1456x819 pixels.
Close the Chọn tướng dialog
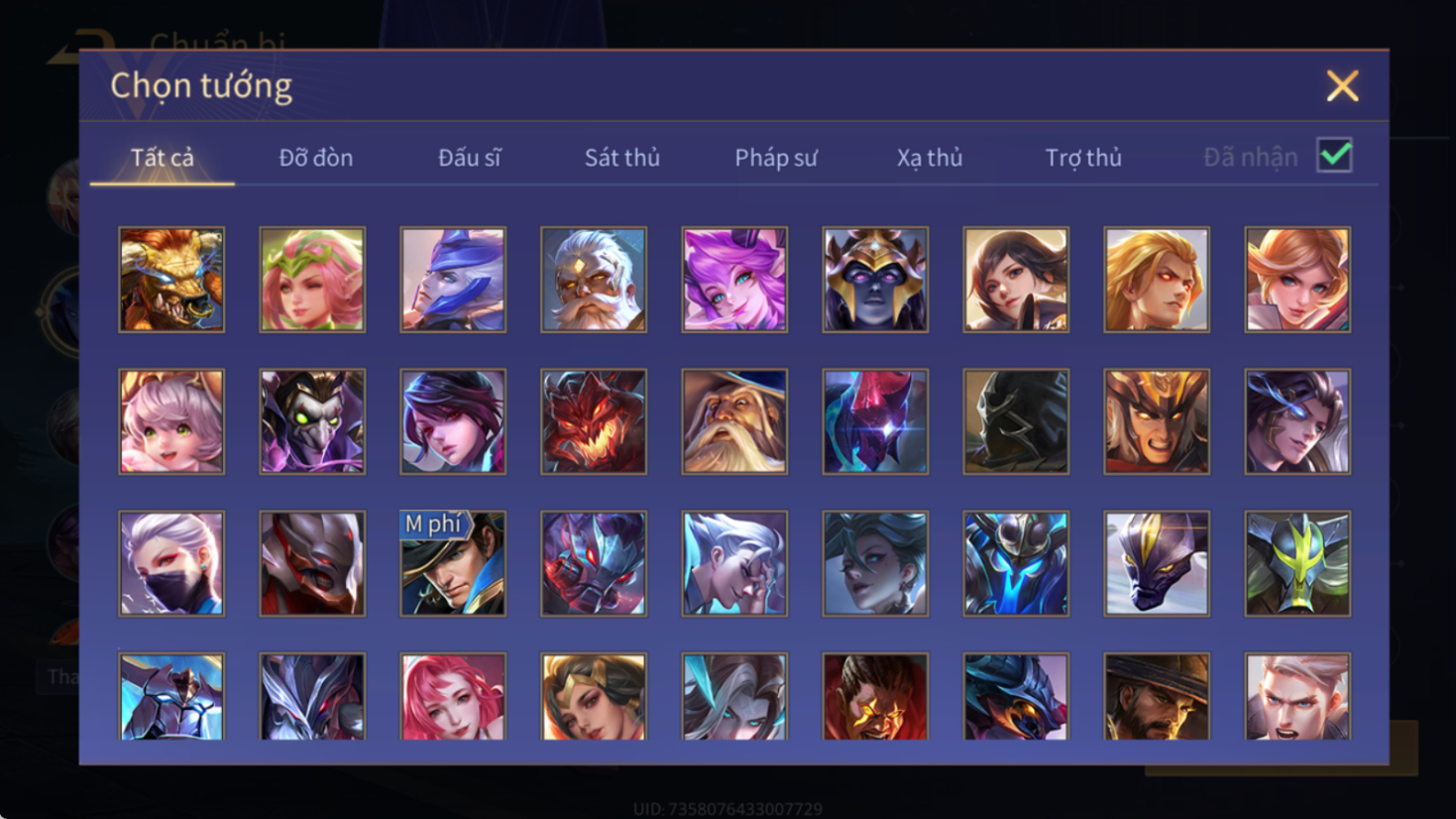[x=1342, y=86]
